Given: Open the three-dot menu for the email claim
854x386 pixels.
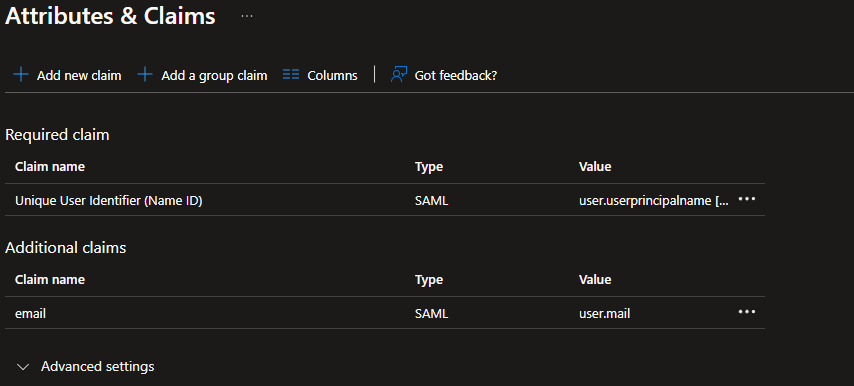Looking at the screenshot, I should click(747, 312).
